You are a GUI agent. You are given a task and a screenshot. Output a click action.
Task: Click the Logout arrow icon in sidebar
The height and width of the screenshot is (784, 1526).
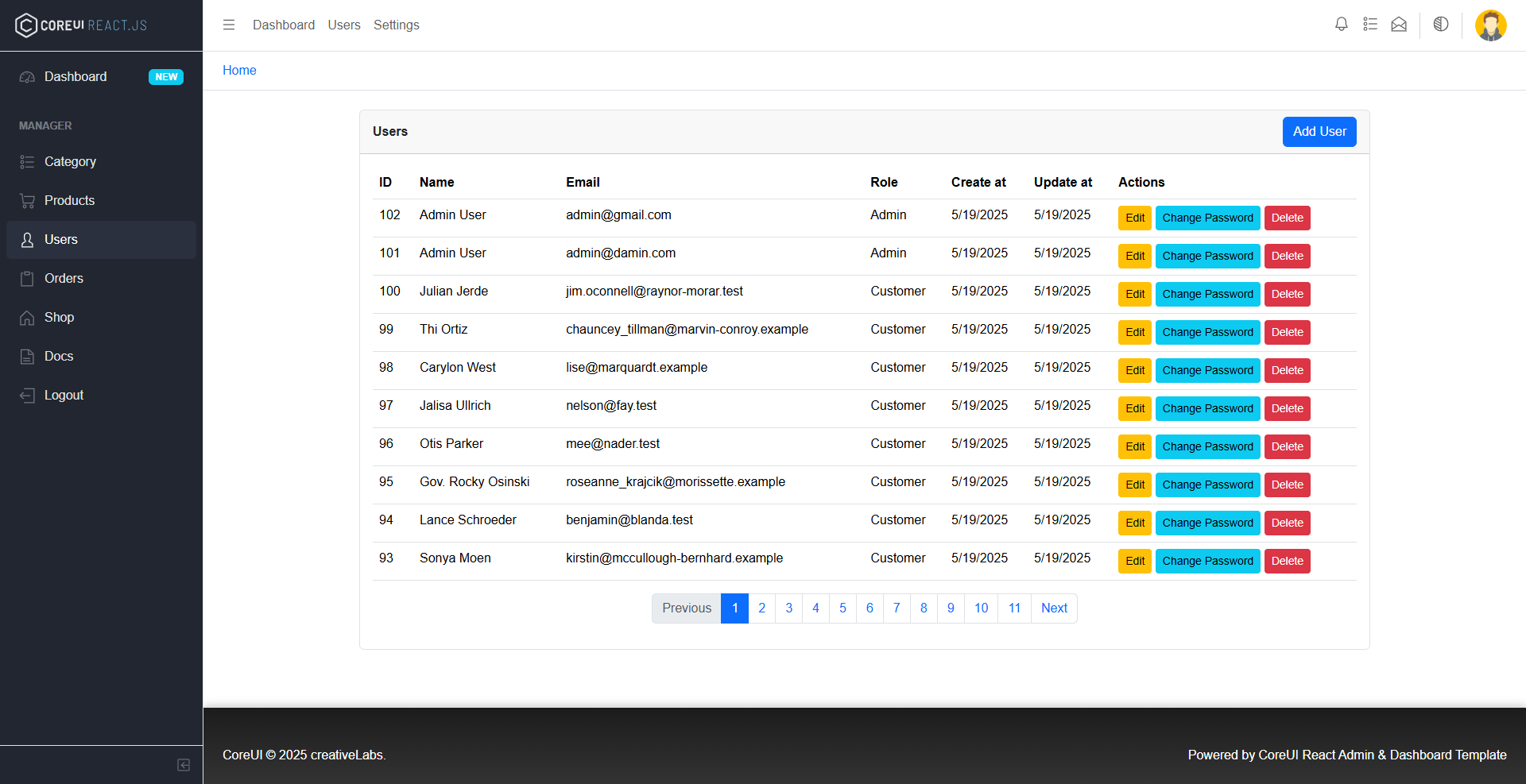point(27,396)
